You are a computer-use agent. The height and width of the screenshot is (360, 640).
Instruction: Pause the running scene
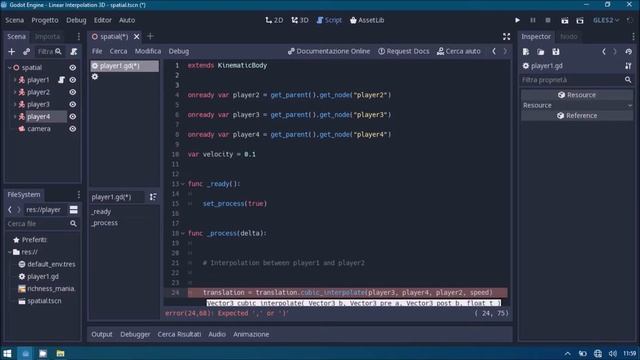click(x=533, y=20)
